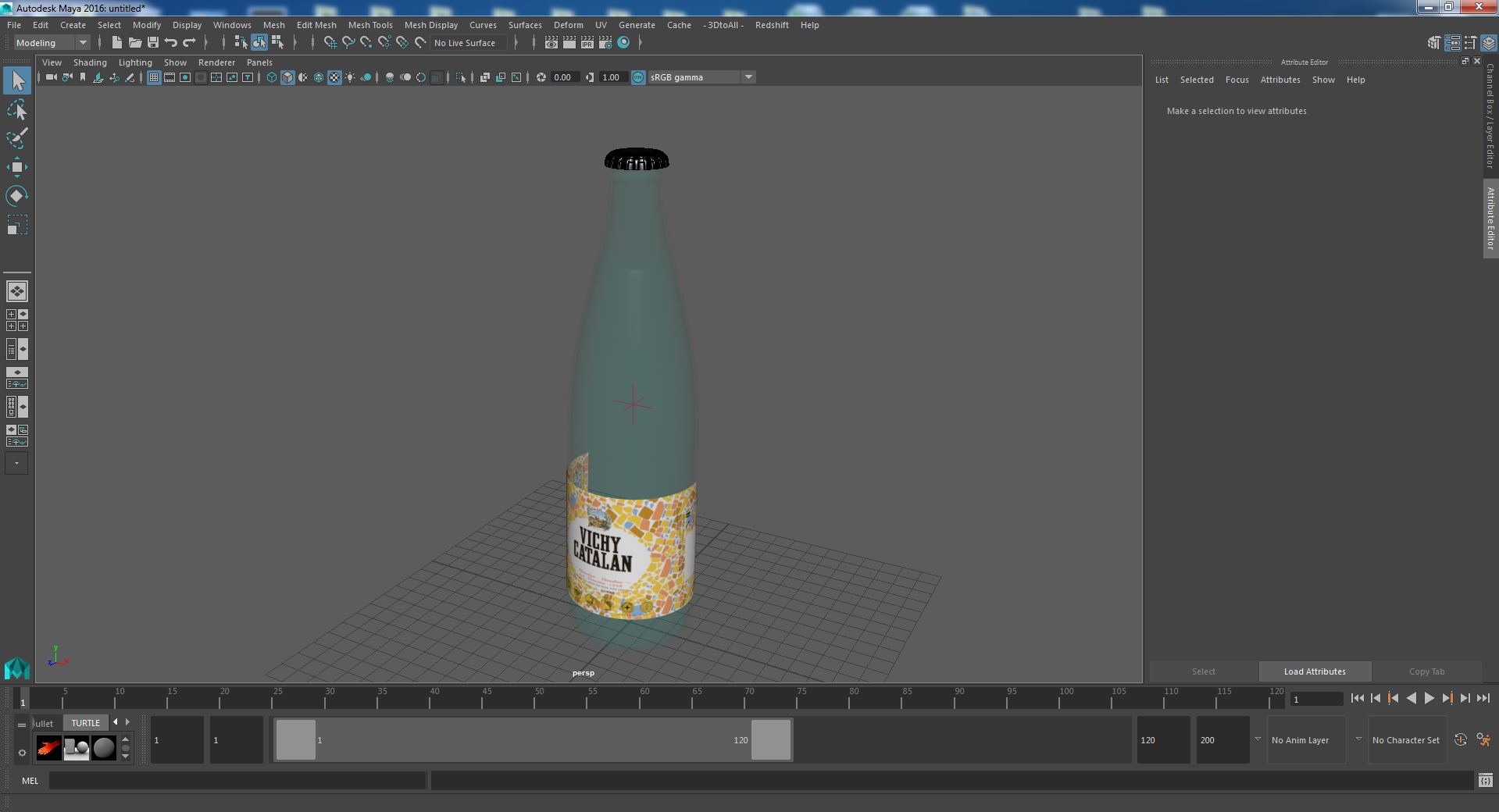
Task: Open viewport bookmarks icon
Action: point(83,77)
